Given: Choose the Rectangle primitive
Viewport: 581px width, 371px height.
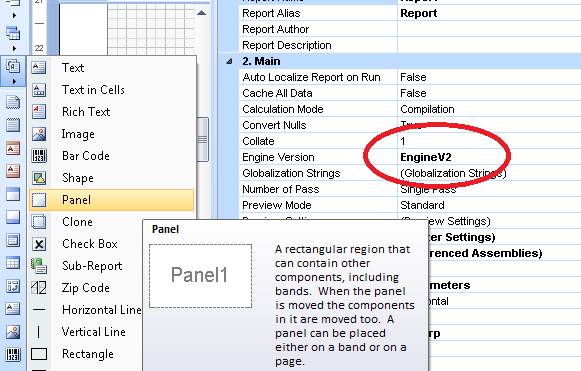Looking at the screenshot, I should (x=86, y=354).
